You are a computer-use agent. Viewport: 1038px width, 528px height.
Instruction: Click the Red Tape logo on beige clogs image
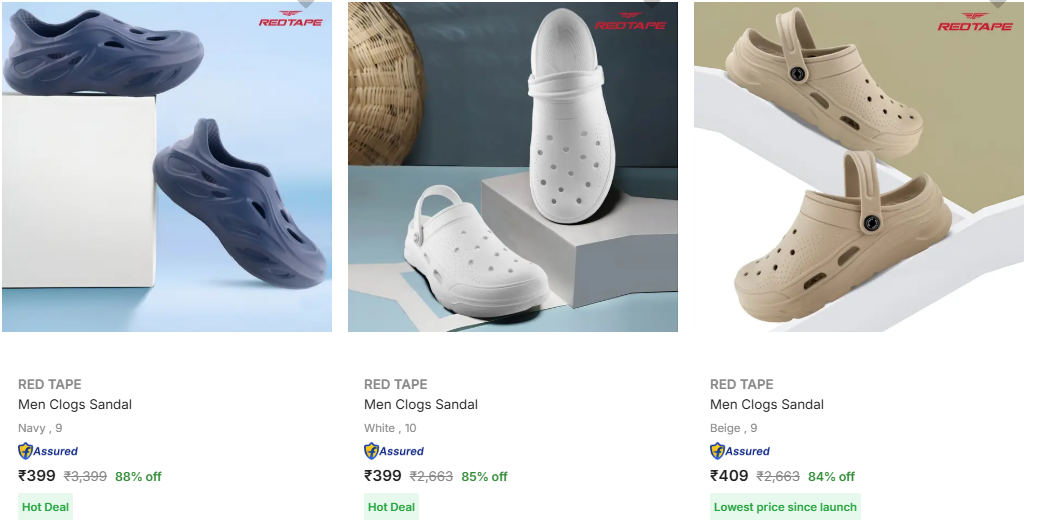tap(975, 22)
